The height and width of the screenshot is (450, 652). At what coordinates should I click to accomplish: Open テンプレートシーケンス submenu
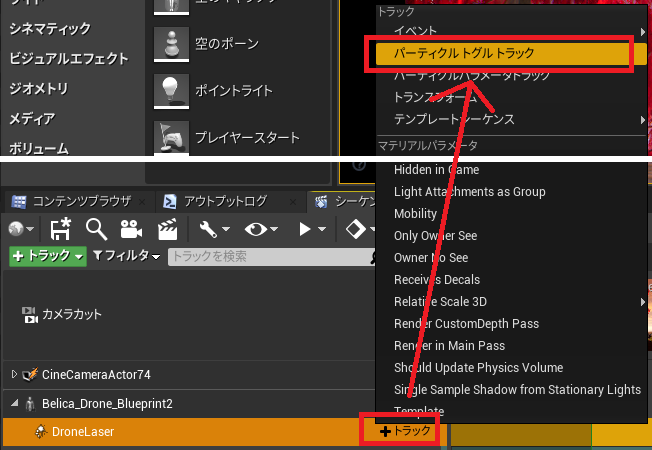511,119
